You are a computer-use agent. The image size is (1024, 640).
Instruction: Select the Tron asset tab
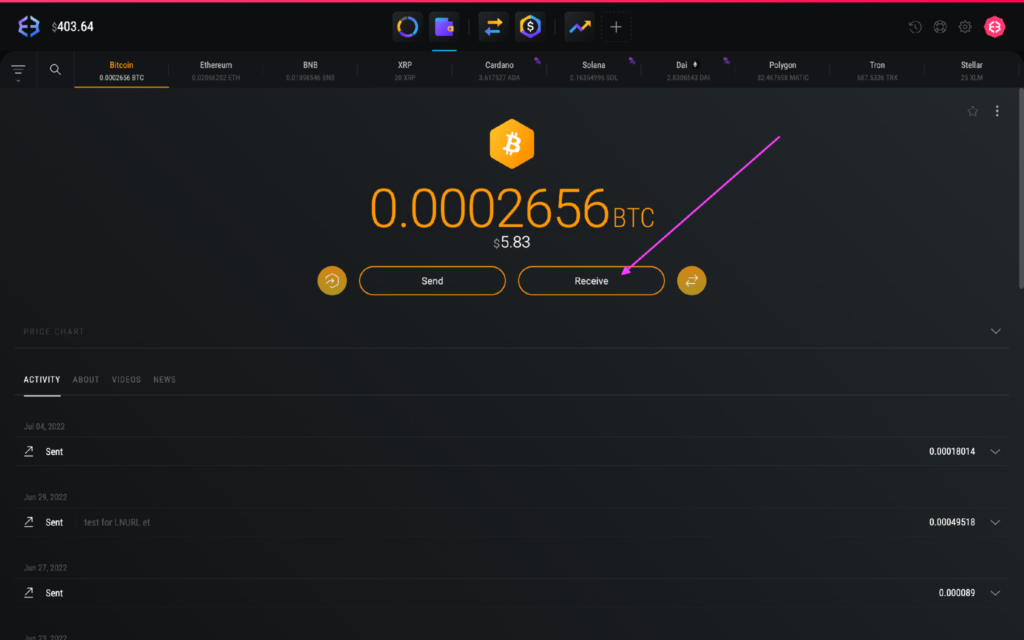tap(877, 71)
